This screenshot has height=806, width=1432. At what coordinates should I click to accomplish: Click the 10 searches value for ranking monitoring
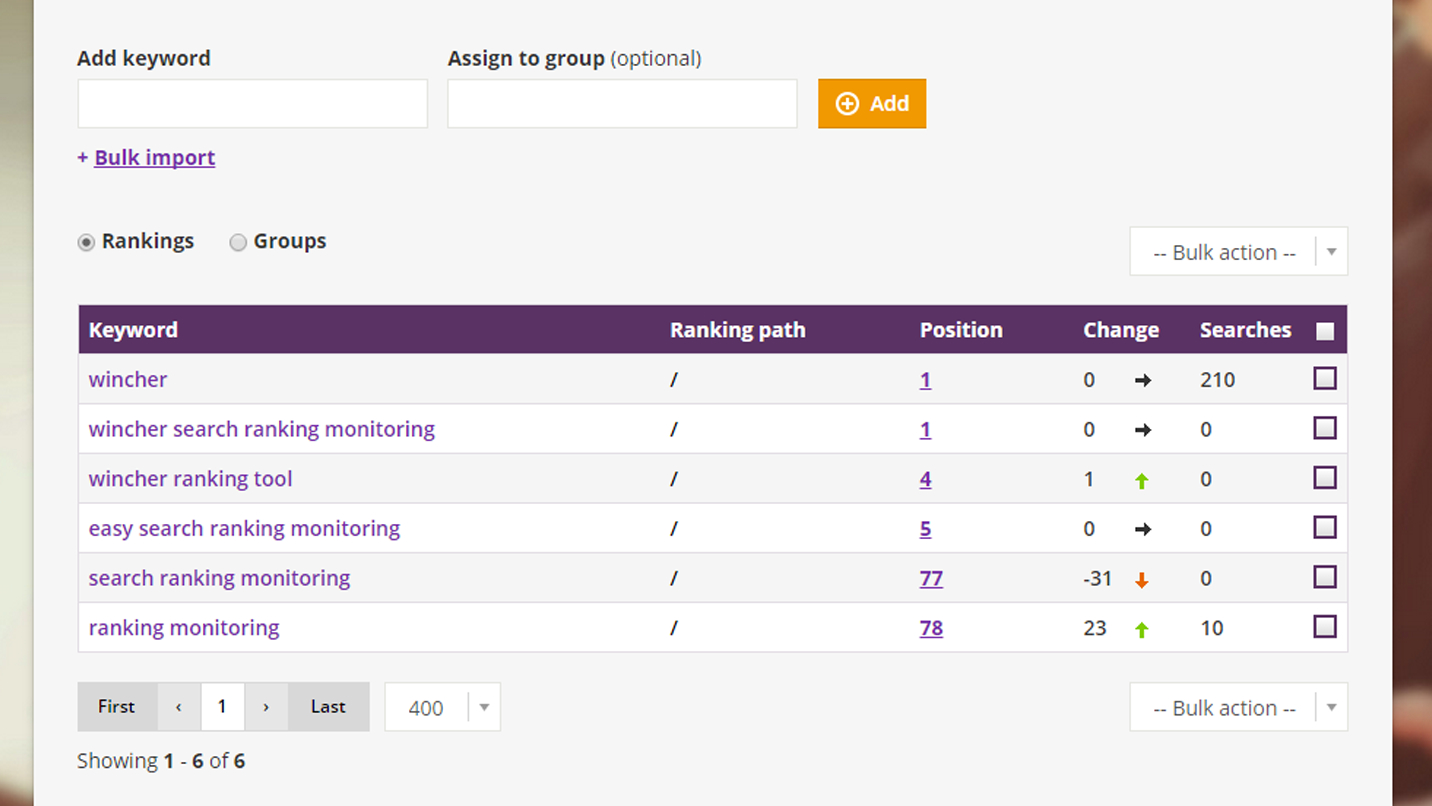pos(1212,628)
